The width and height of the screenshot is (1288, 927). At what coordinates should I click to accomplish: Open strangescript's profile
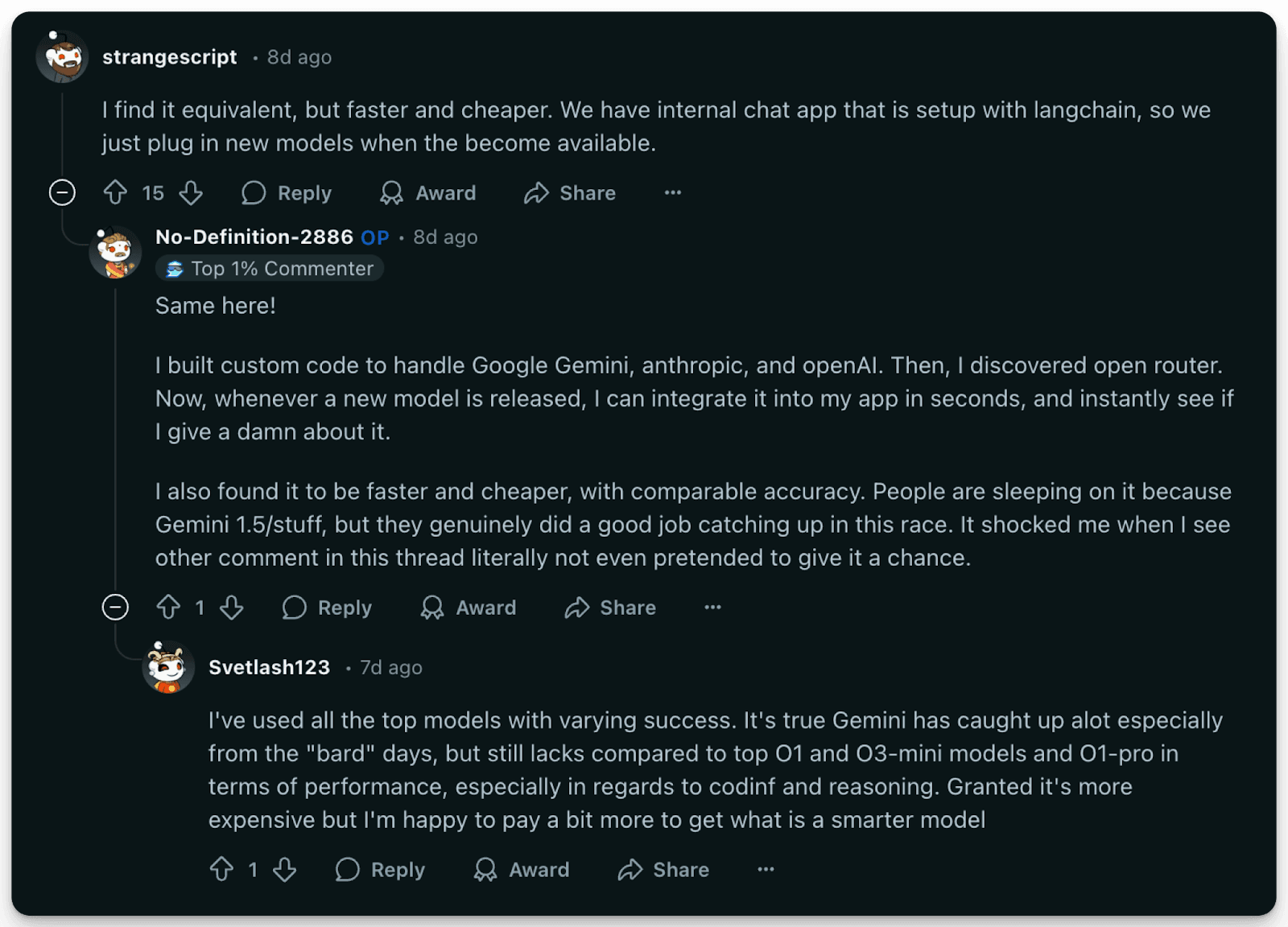(170, 57)
